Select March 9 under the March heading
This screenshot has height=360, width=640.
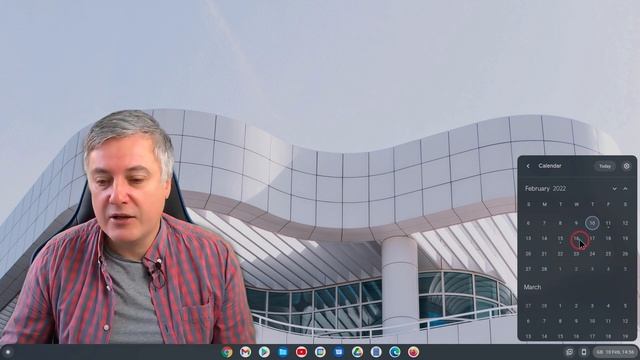tap(576, 322)
